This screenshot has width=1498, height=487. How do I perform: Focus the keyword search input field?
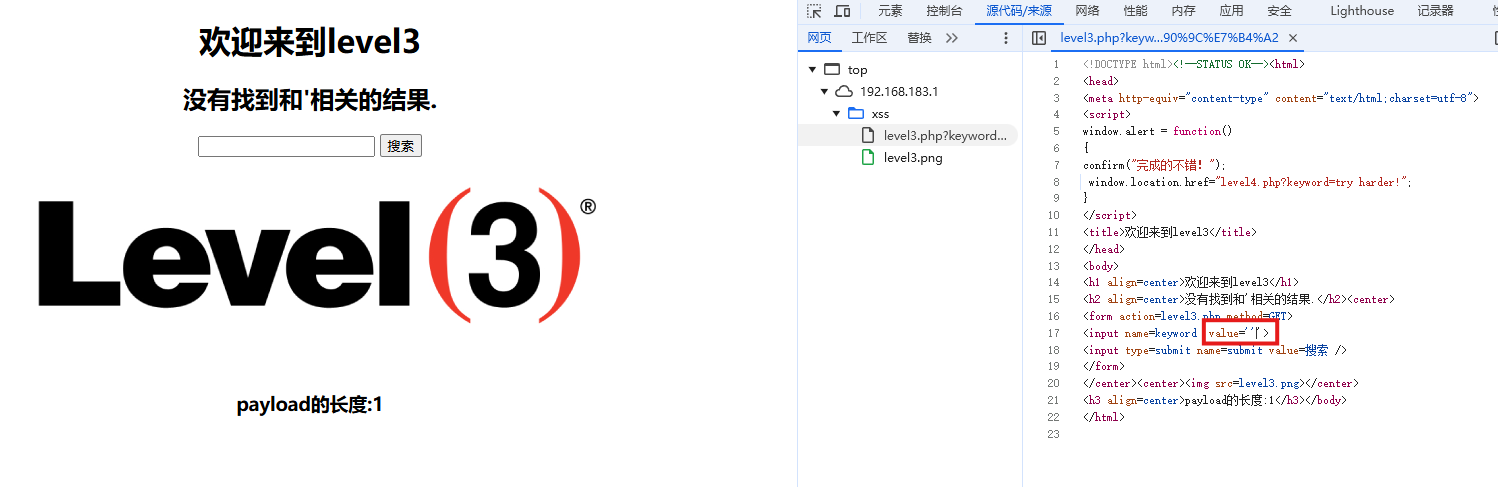pos(286,146)
